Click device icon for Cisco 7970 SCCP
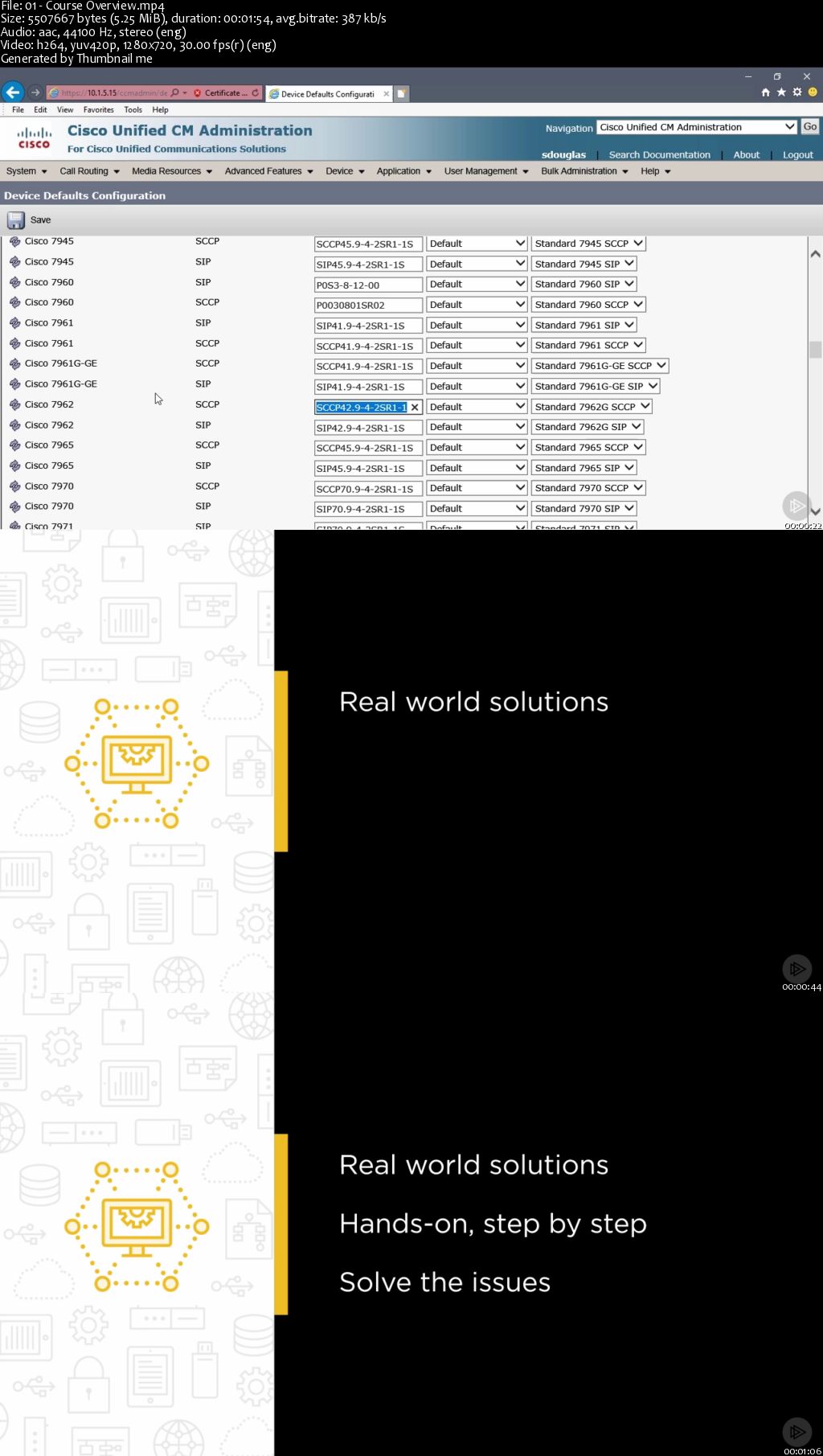This screenshot has width=823, height=1456. click(14, 486)
